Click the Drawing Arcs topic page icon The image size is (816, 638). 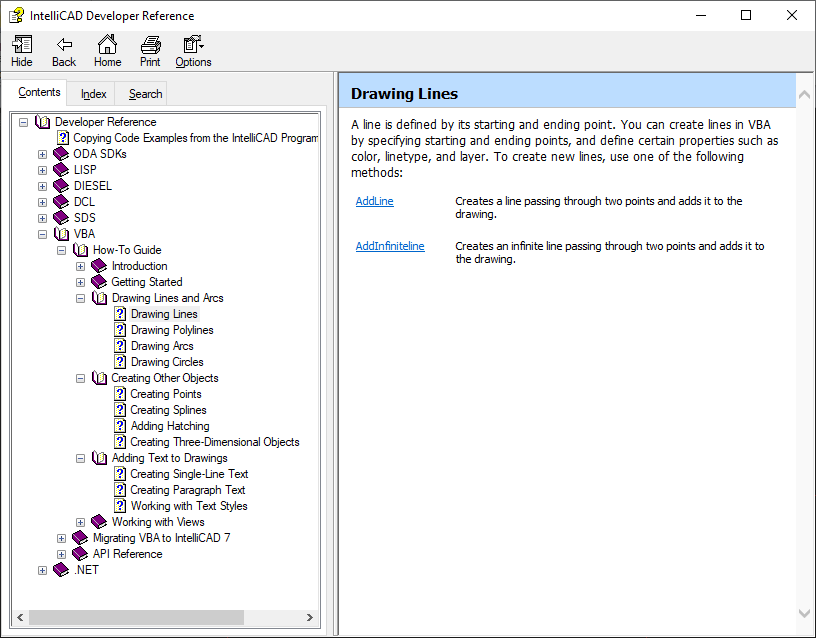[120, 346]
